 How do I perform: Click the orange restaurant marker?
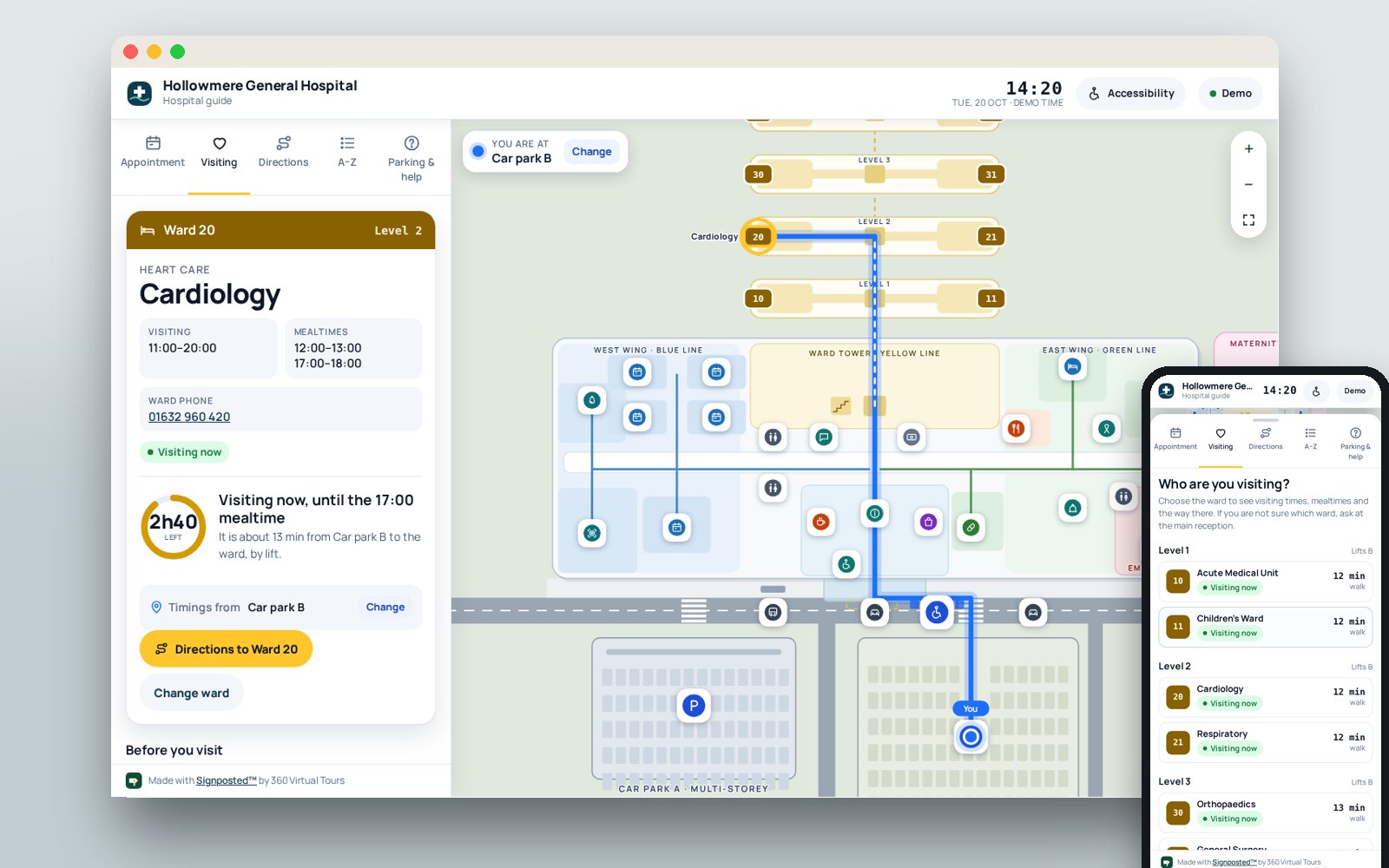click(1015, 428)
